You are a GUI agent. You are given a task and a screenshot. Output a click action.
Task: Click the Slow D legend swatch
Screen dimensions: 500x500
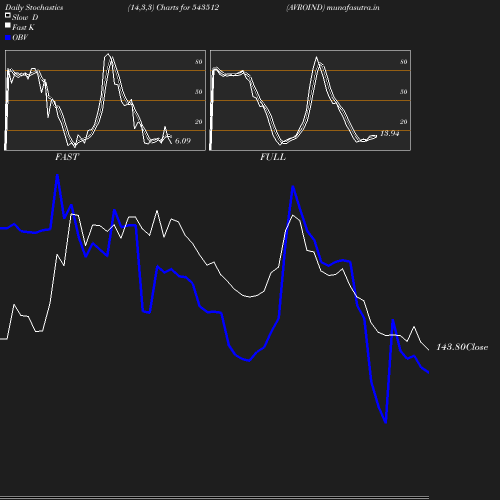(8, 15)
